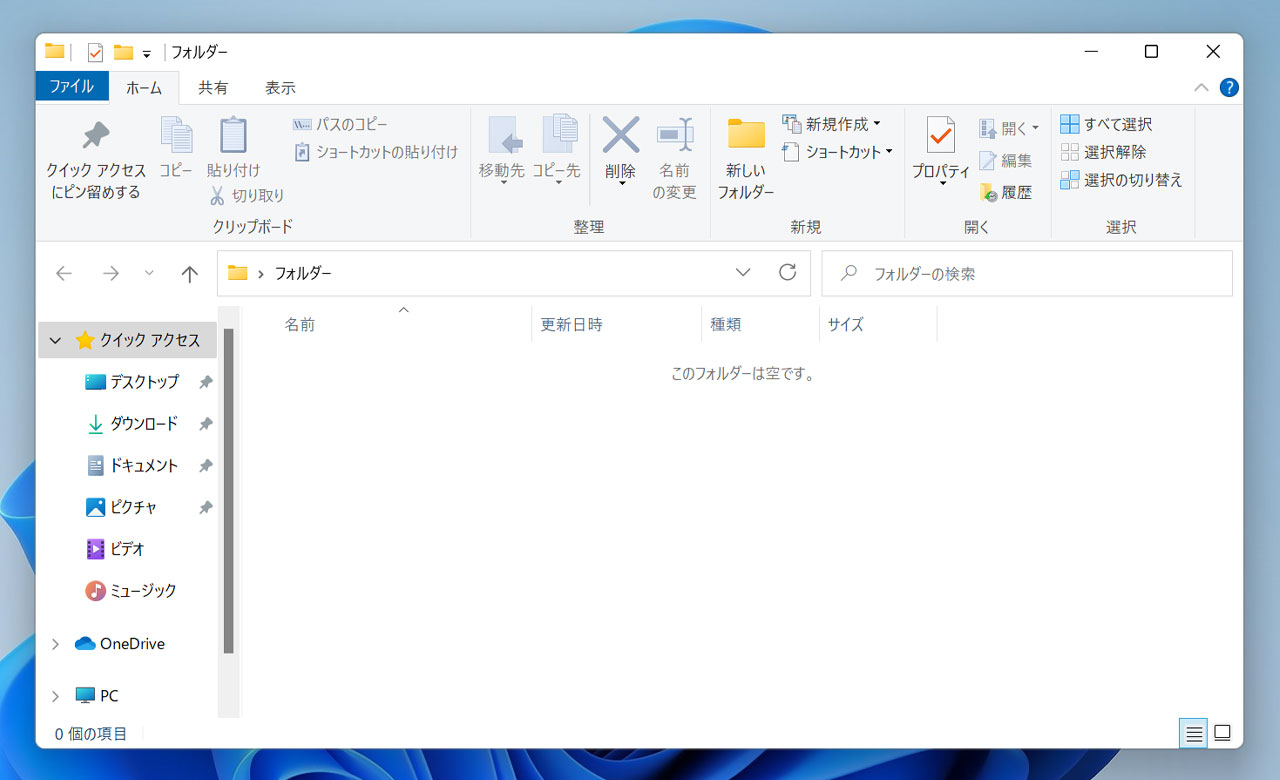
Task: Open the ファイル menu tab
Action: coord(72,87)
